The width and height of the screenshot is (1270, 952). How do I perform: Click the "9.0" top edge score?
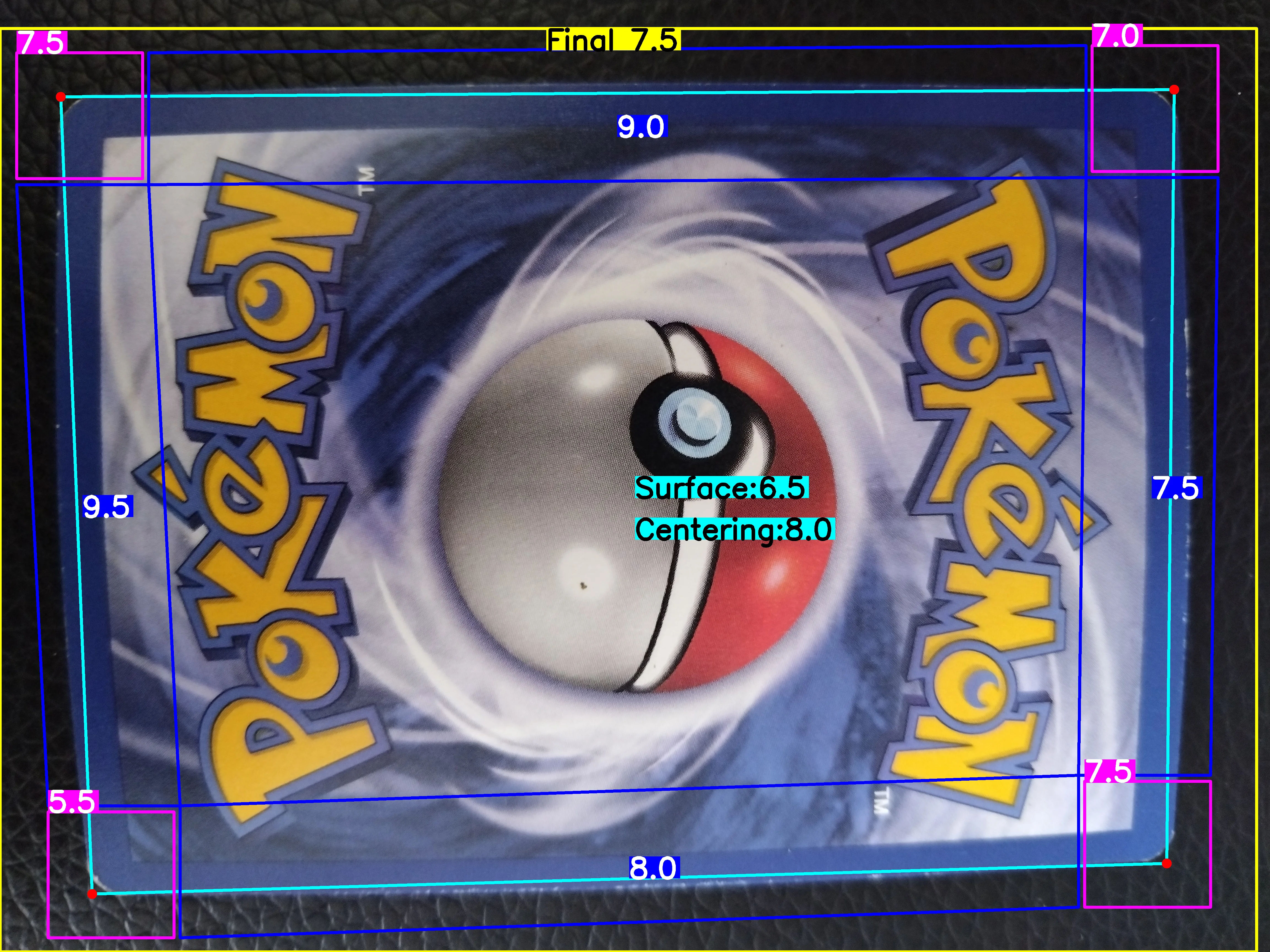pos(641,126)
